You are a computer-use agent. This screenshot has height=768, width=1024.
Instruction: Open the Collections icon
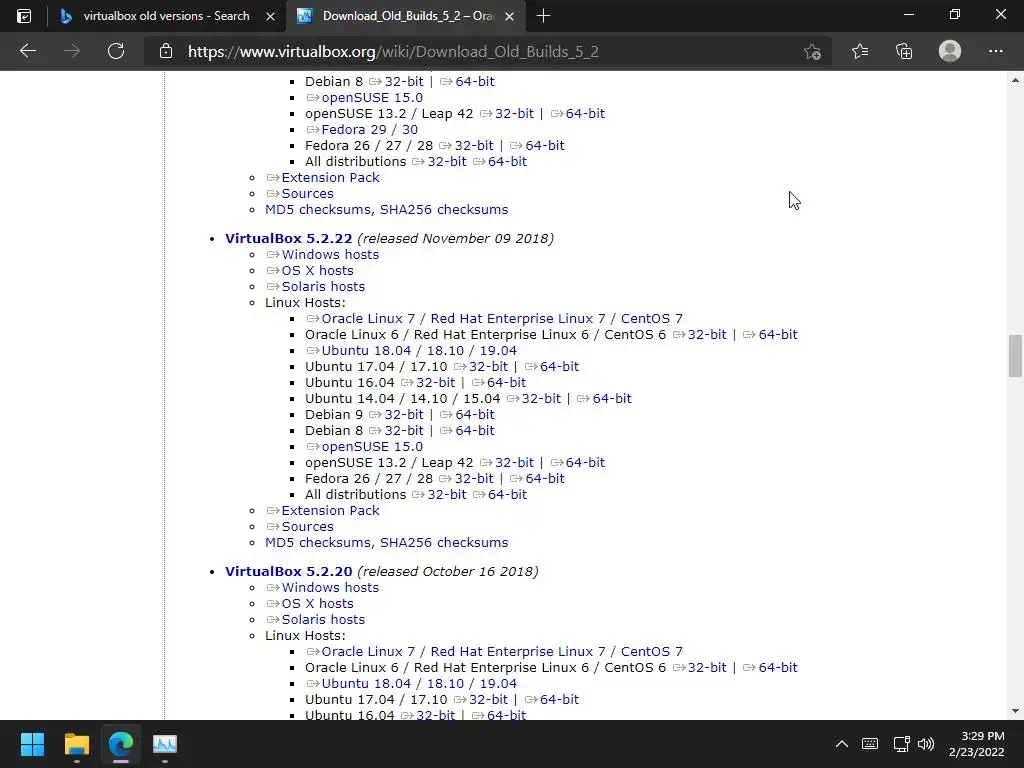coord(904,51)
